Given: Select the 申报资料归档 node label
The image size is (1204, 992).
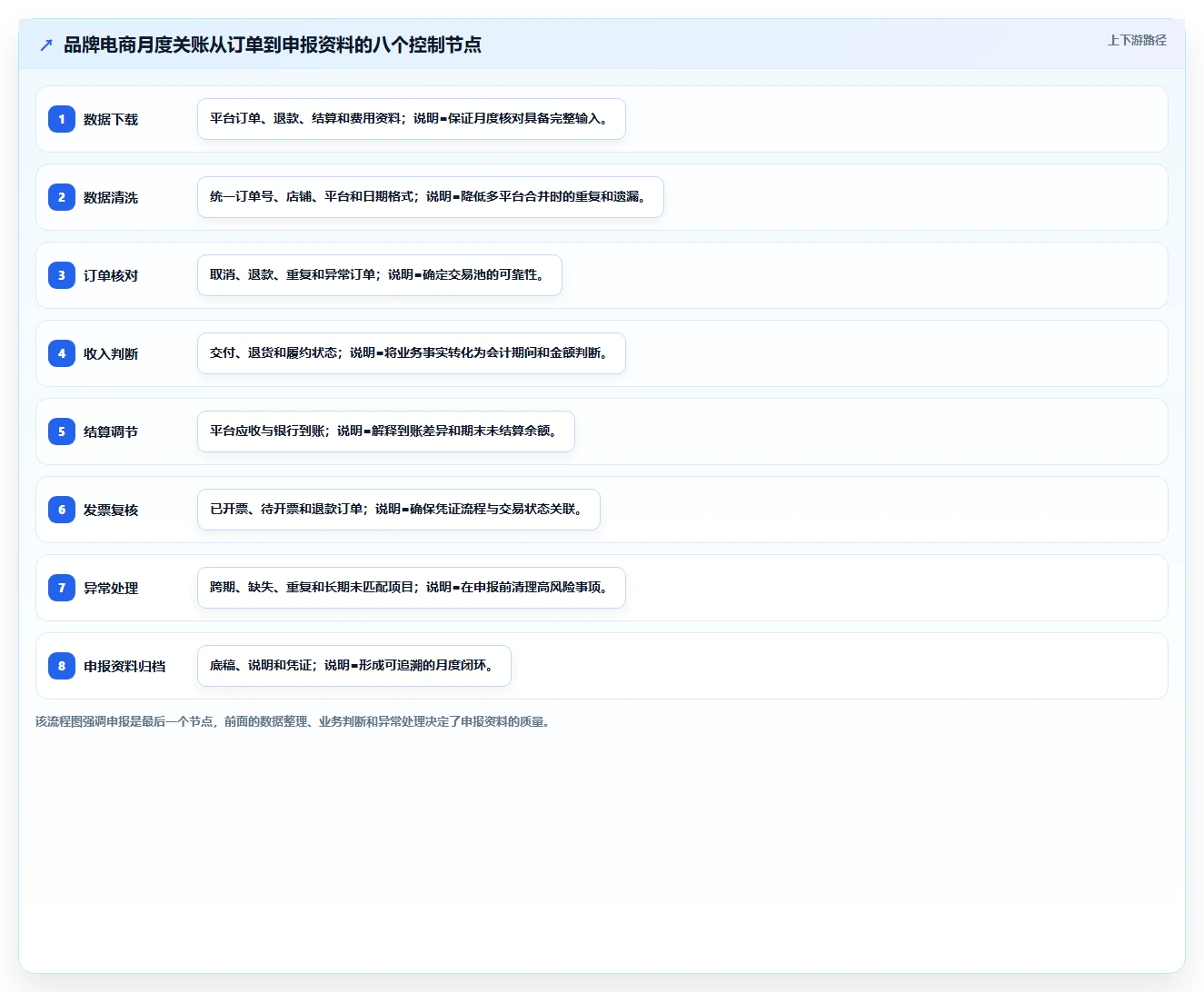Looking at the screenshot, I should 124,666.
